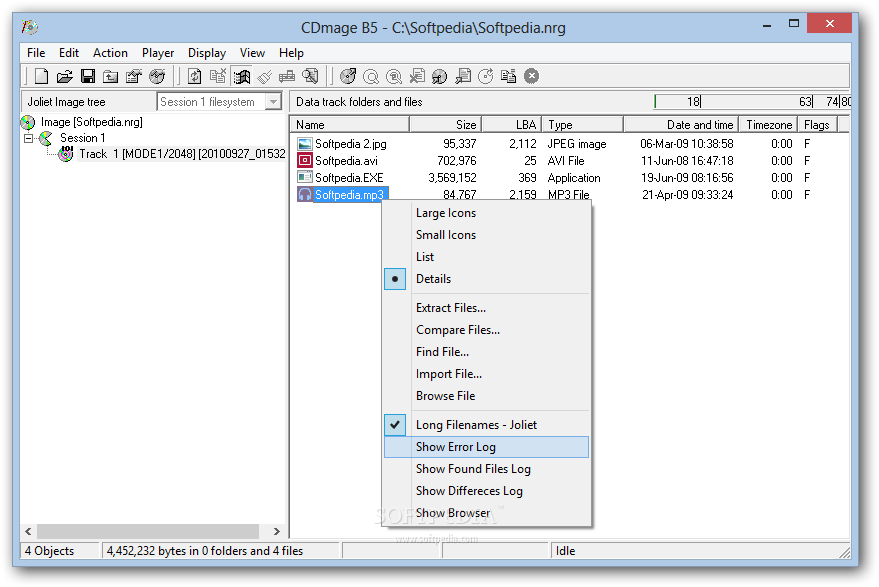This screenshot has height=587, width=879.
Task: Click the Softpedia.avi file icon
Action: pyautogui.click(x=304, y=160)
